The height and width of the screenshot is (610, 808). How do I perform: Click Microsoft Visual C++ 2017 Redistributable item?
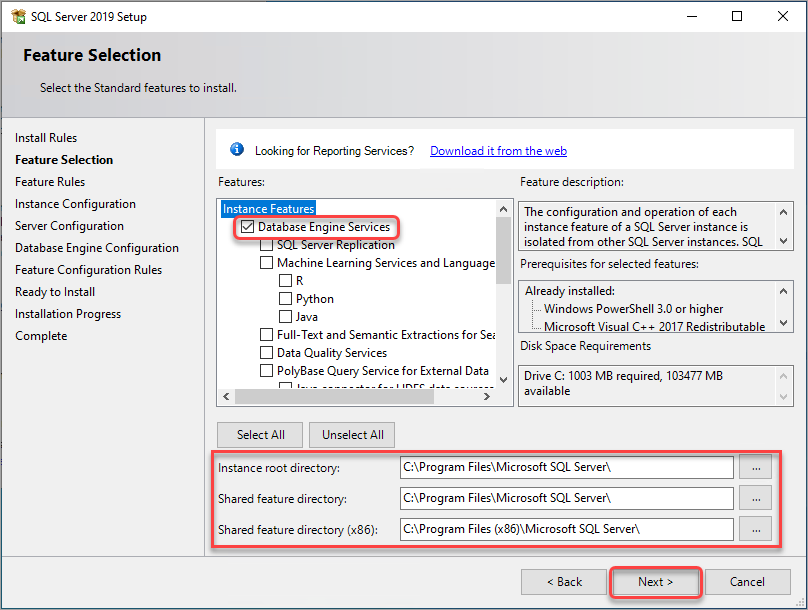(x=654, y=327)
